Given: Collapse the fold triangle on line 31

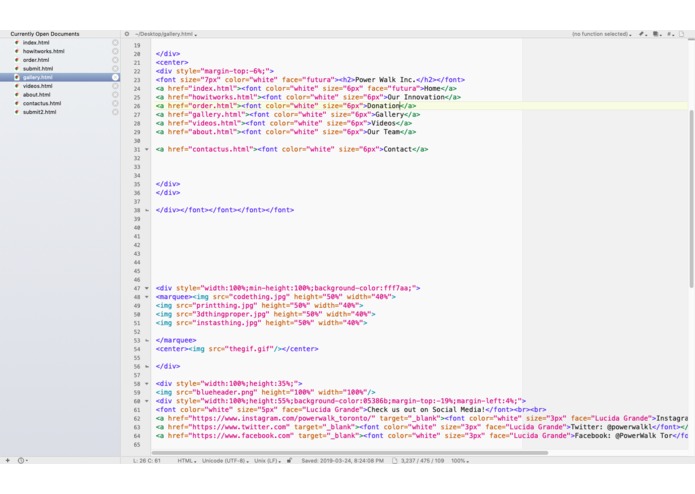Looking at the screenshot, I should pos(147,149).
